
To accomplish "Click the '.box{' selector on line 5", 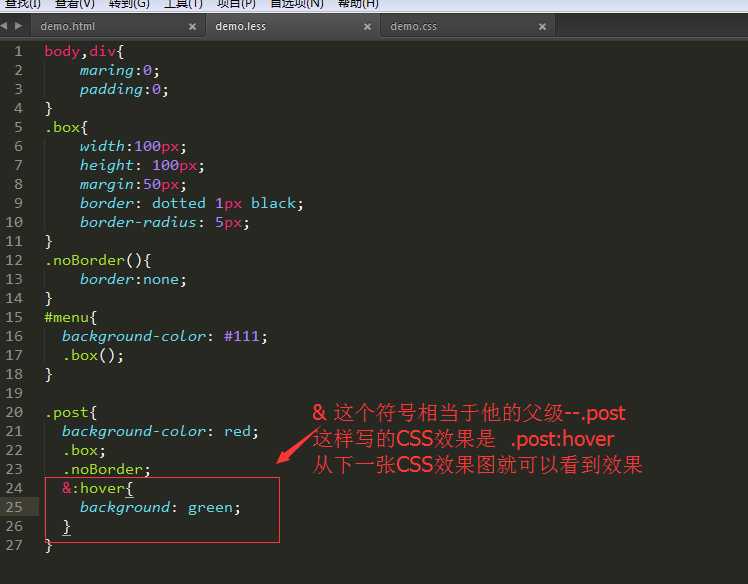I will 66,127.
